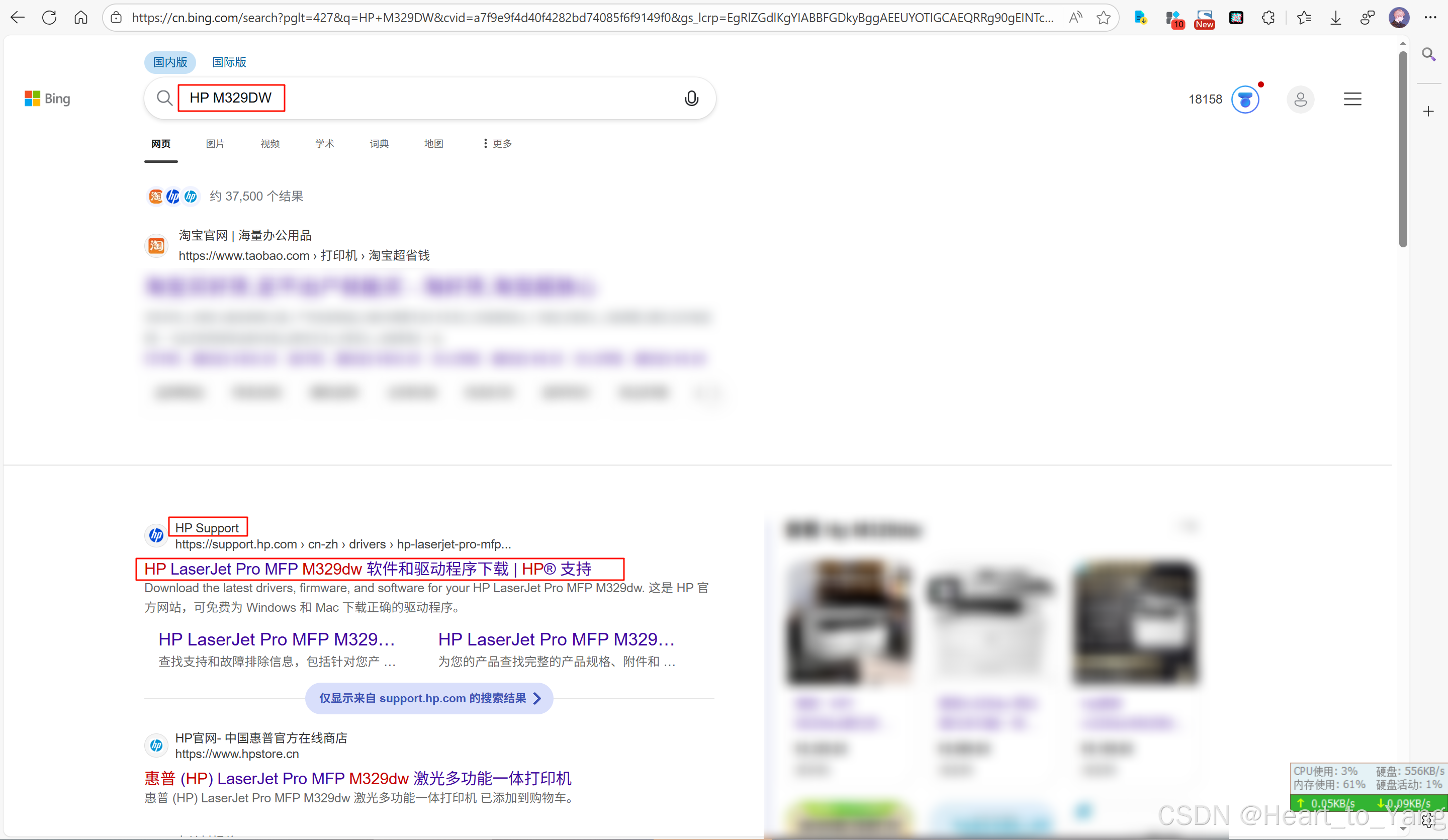
Task: Click the microphone voice search icon
Action: pos(691,98)
